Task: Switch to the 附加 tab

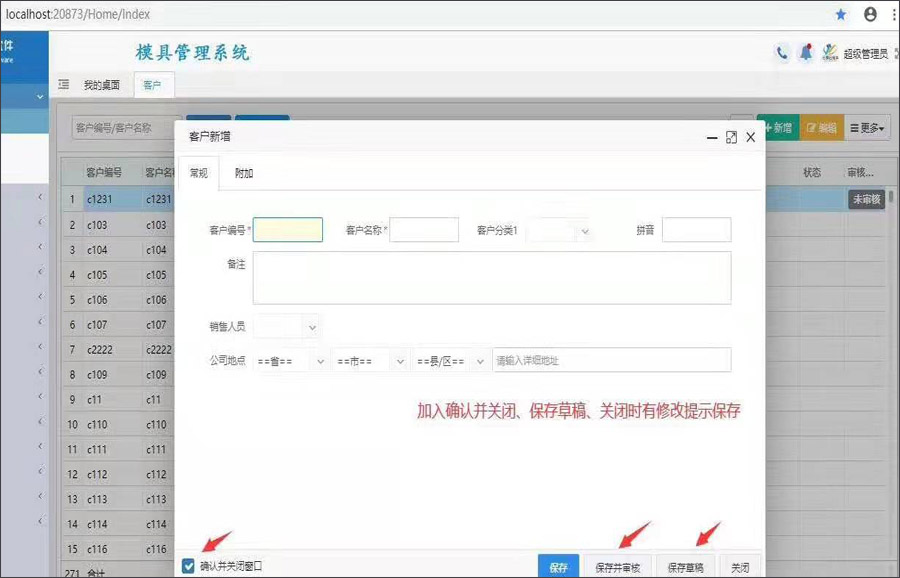Action: coord(244,173)
